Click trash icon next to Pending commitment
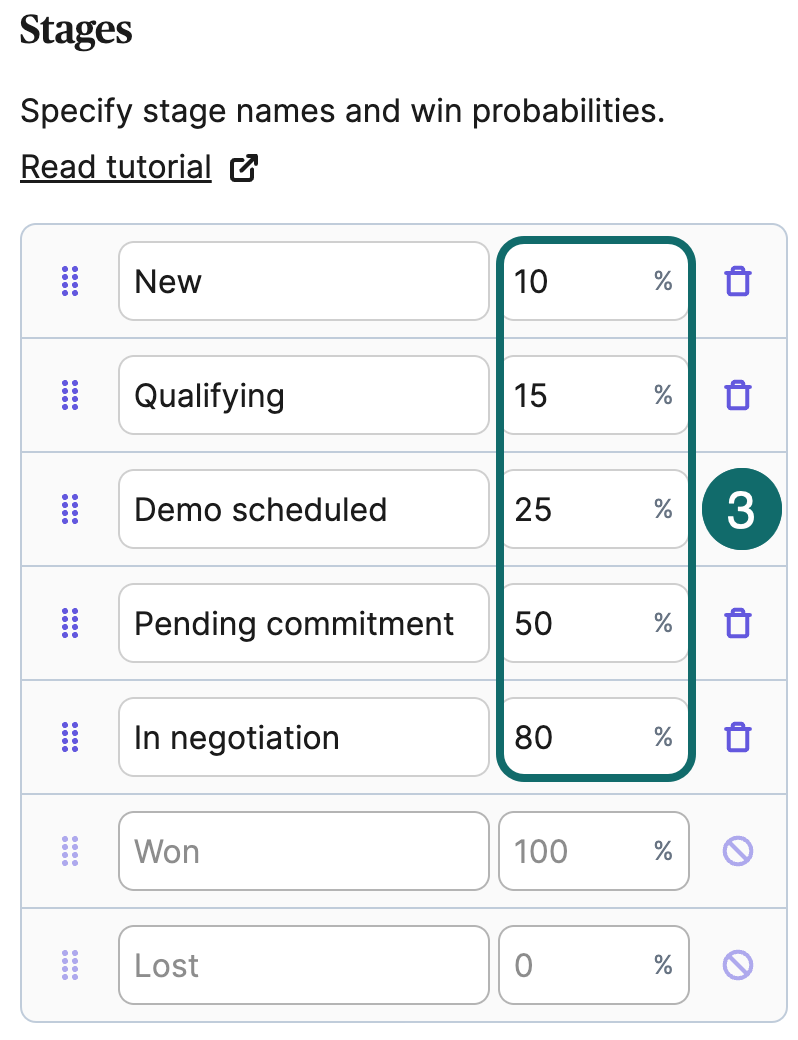This screenshot has width=798, height=1040. [738, 623]
